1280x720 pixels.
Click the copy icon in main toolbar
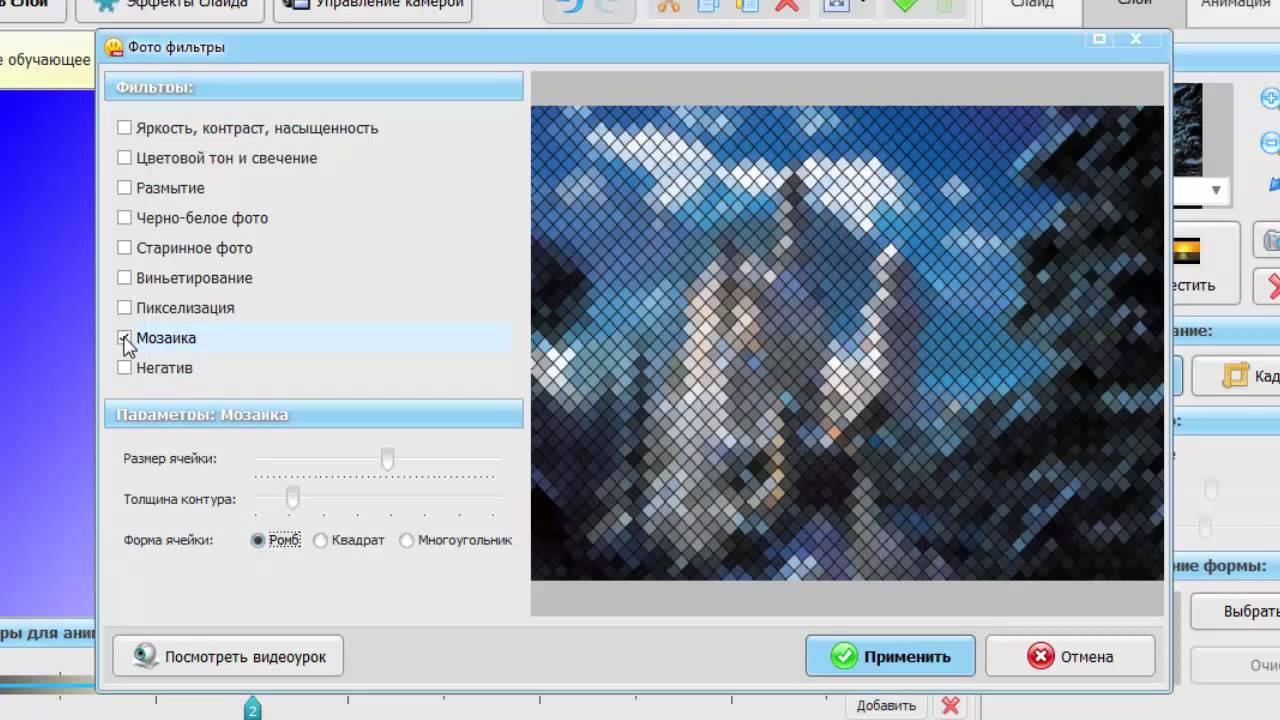click(709, 5)
